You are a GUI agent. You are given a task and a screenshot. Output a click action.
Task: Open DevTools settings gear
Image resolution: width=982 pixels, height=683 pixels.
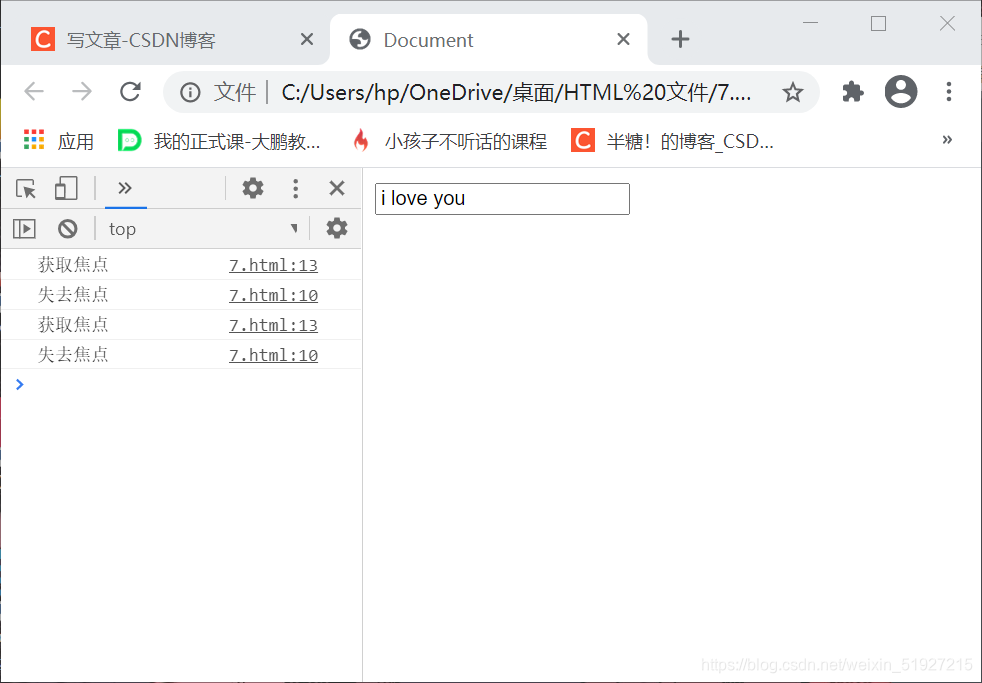point(253,188)
